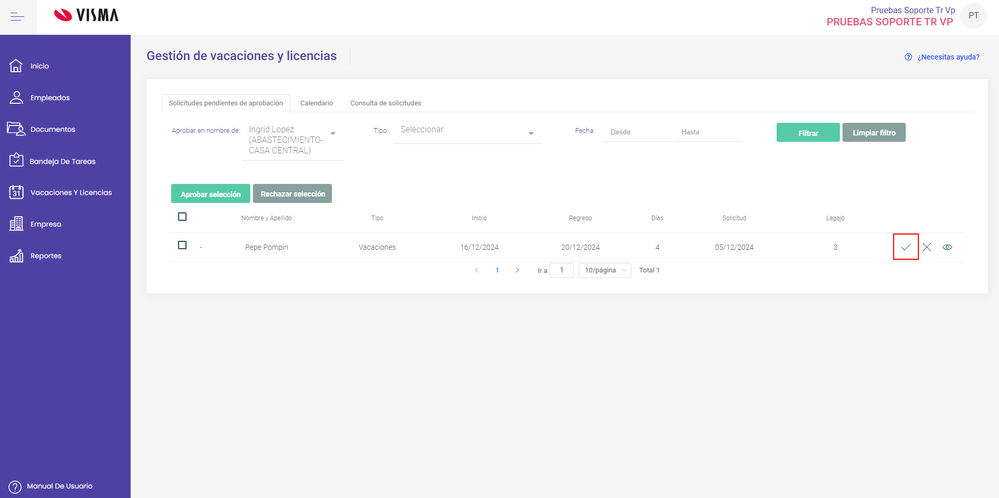Screen dimensions: 999x498
Task: Open the ¿Necesitas ayuda? help link
Action: pos(942,57)
